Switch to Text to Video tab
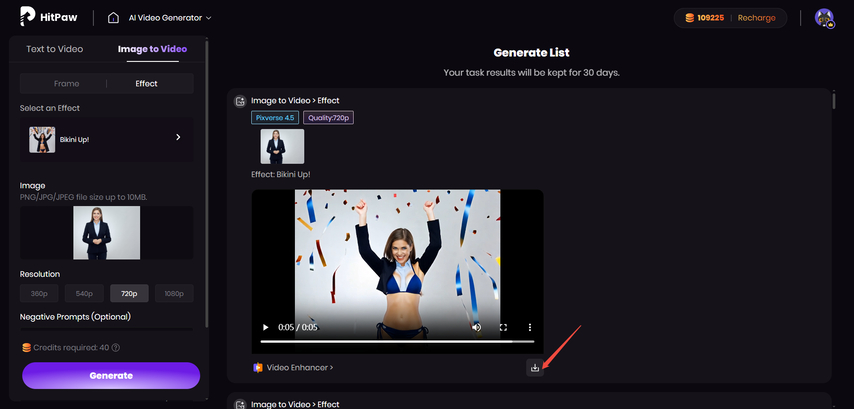854x409 pixels. (54, 49)
